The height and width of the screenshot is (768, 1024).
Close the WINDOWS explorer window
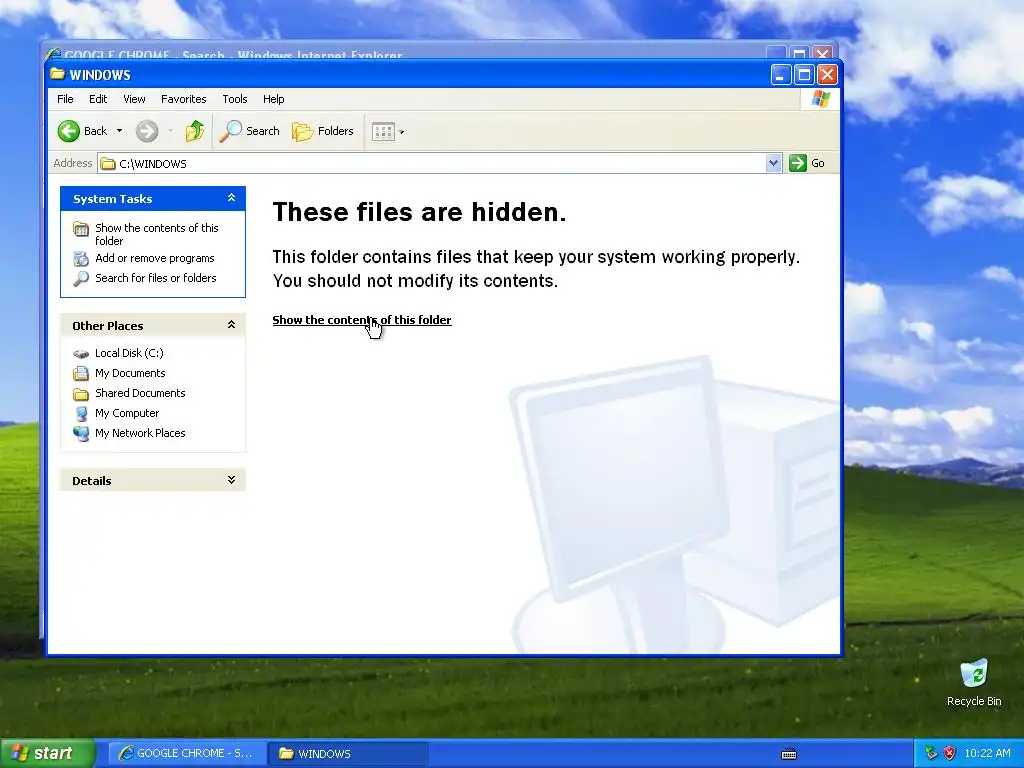(827, 75)
